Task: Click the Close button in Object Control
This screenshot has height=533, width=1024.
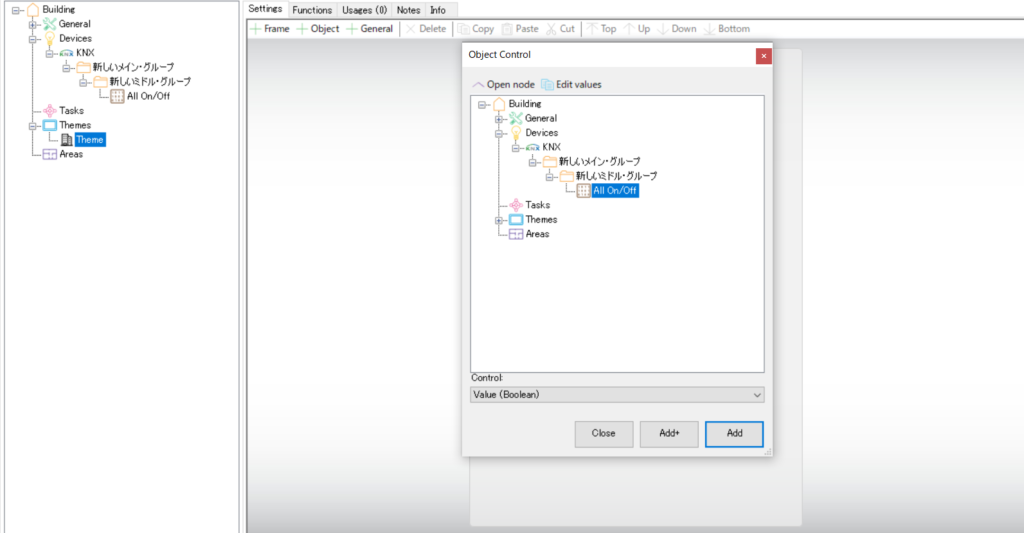Action: point(603,434)
